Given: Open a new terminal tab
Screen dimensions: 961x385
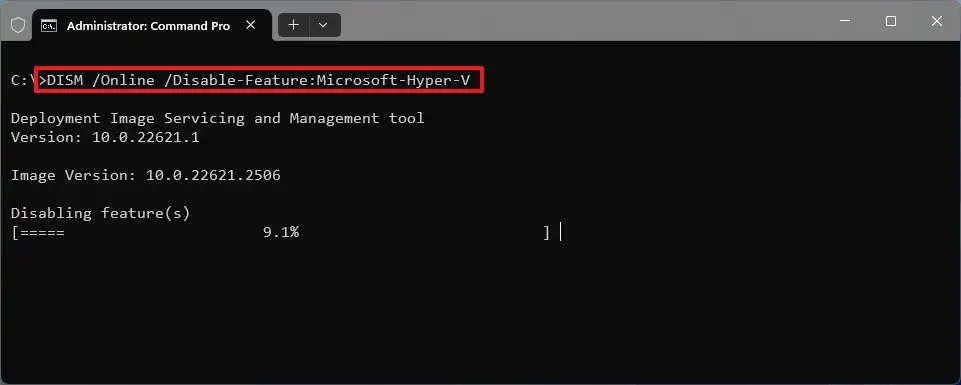Looking at the screenshot, I should pyautogui.click(x=294, y=25).
